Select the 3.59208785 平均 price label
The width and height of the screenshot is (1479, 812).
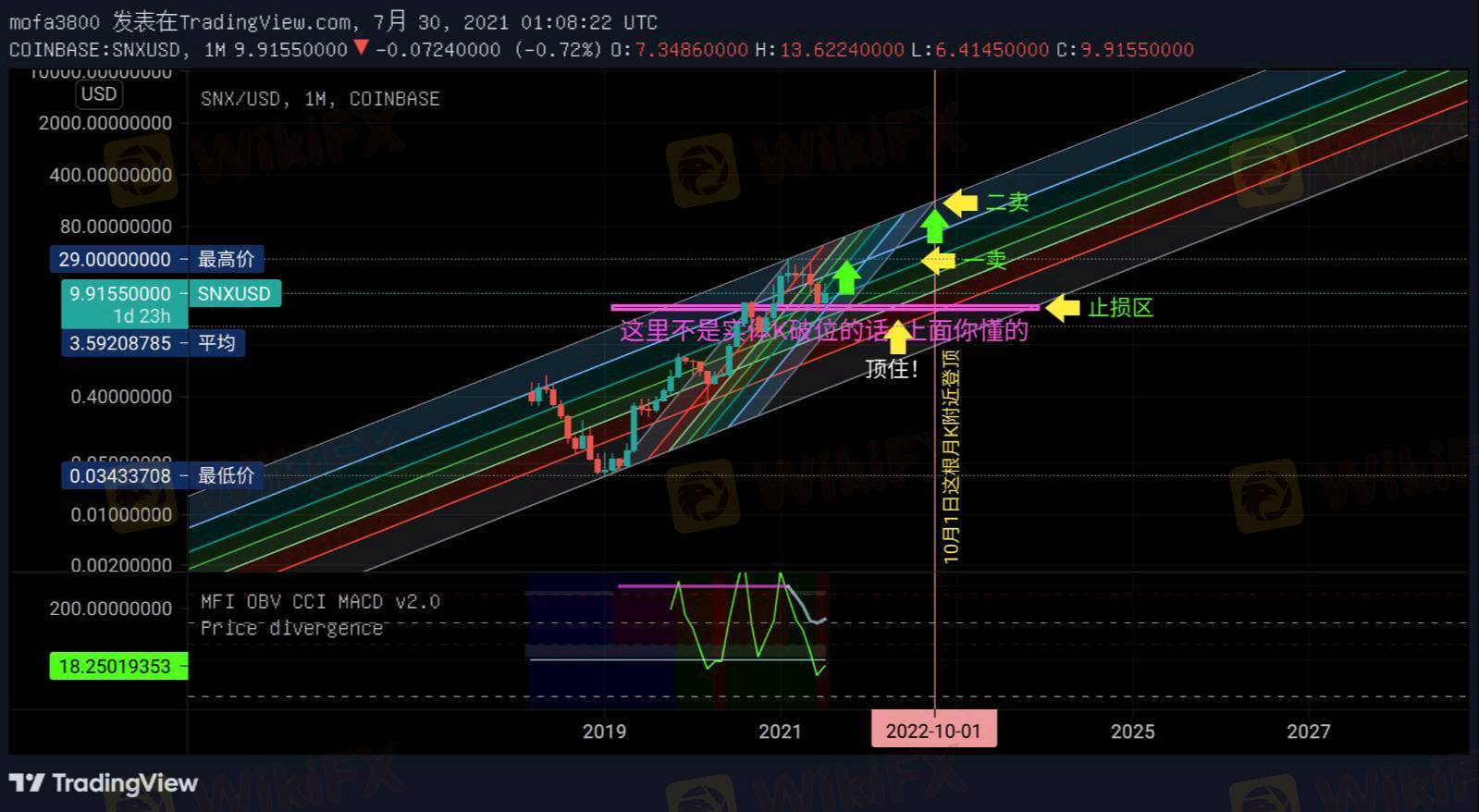[x=153, y=343]
